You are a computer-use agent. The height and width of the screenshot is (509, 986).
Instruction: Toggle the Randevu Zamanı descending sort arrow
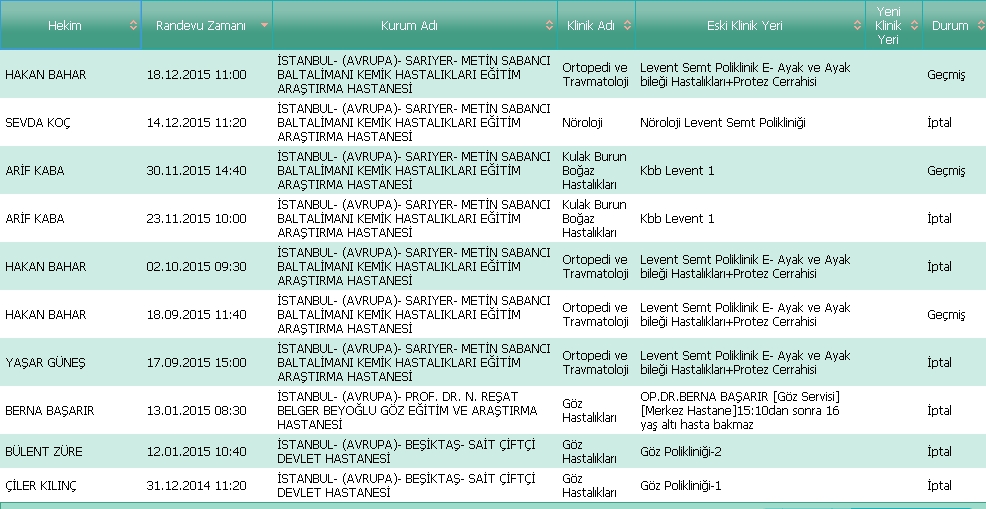[x=264, y=25]
